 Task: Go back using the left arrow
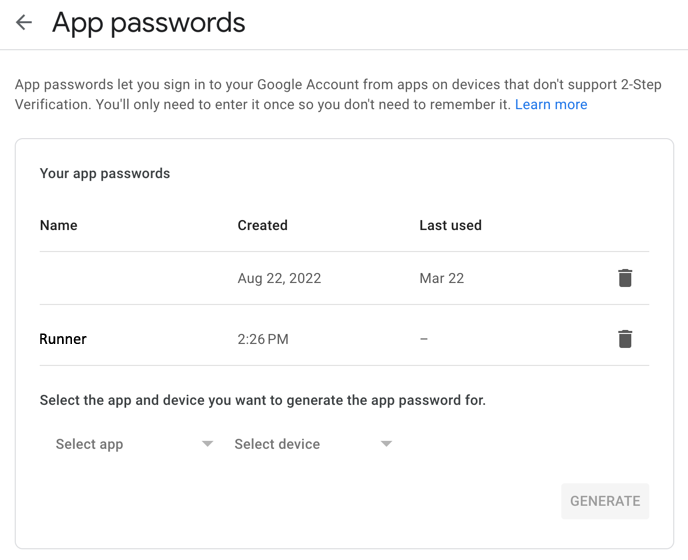click(24, 23)
